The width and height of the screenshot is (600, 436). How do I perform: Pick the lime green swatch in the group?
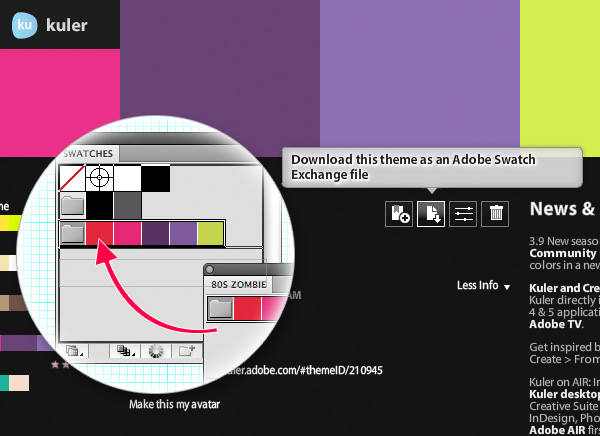[x=210, y=234]
